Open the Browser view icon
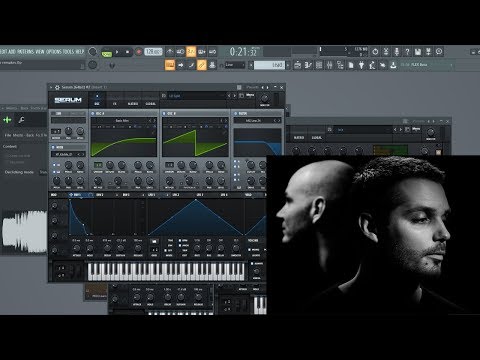The image size is (480, 360). tap(340, 65)
